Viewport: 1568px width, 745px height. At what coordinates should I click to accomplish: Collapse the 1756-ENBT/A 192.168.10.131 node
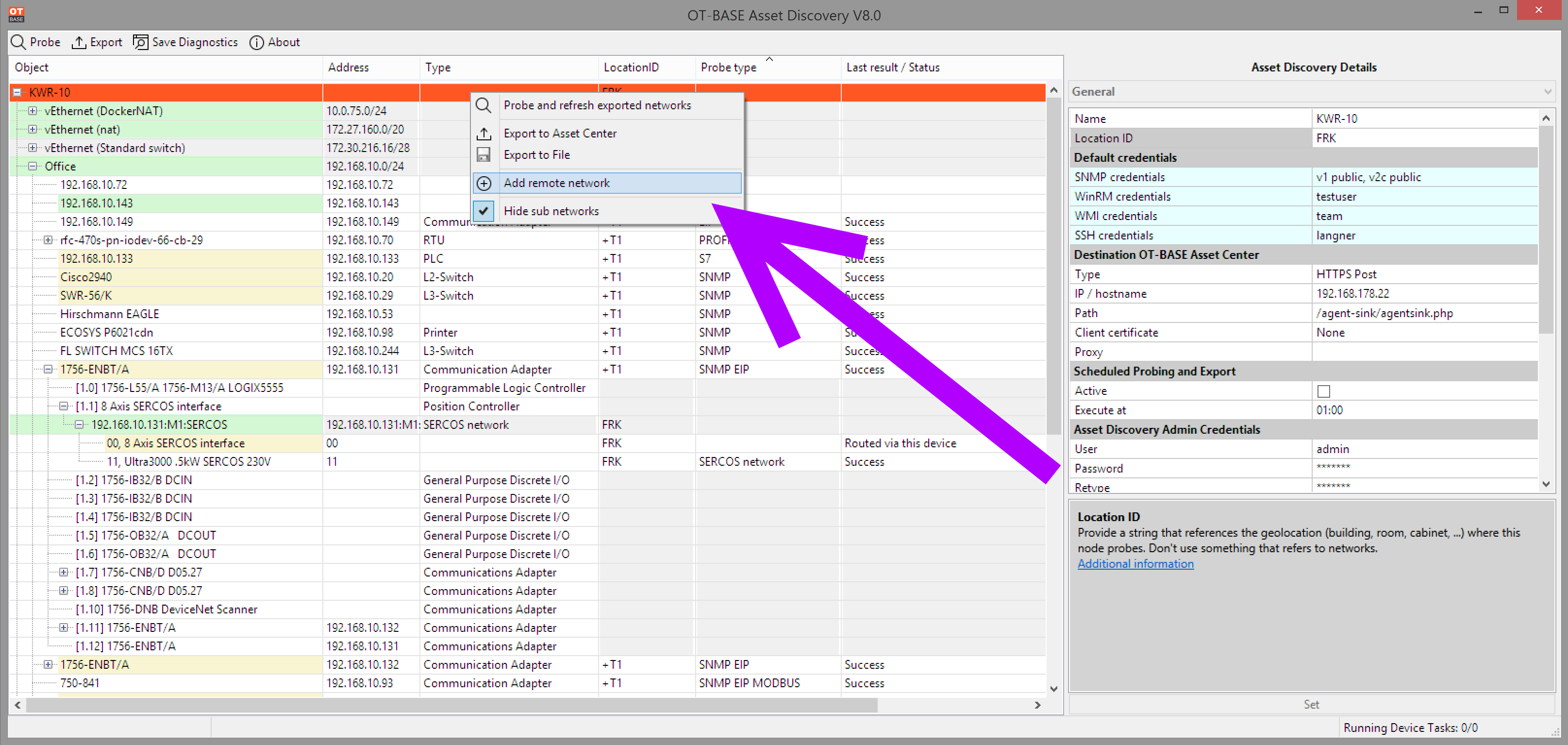(48, 369)
